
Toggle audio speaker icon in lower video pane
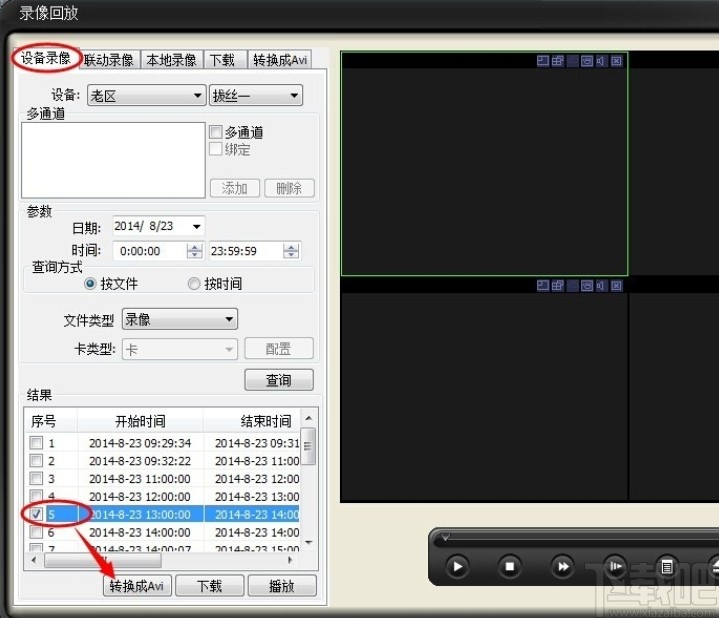point(601,285)
